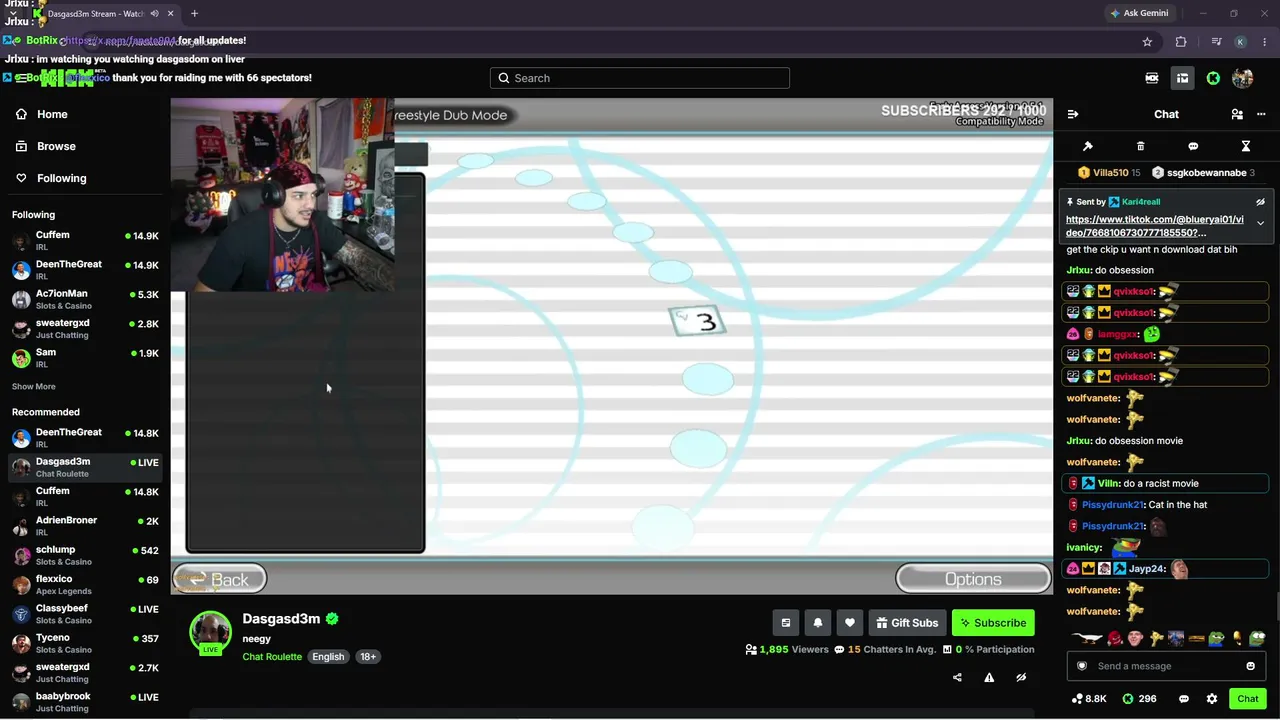The height and width of the screenshot is (720, 1280).
Task: Report the stream with warning icon
Action: pos(989,677)
